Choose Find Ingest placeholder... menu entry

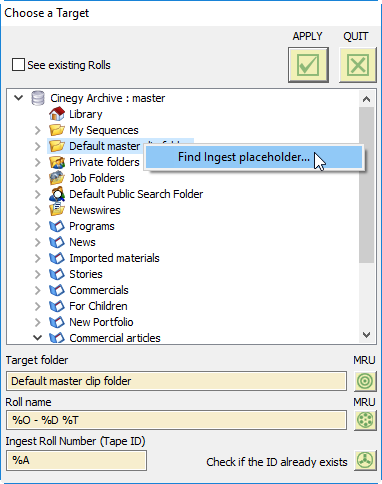(x=254, y=157)
